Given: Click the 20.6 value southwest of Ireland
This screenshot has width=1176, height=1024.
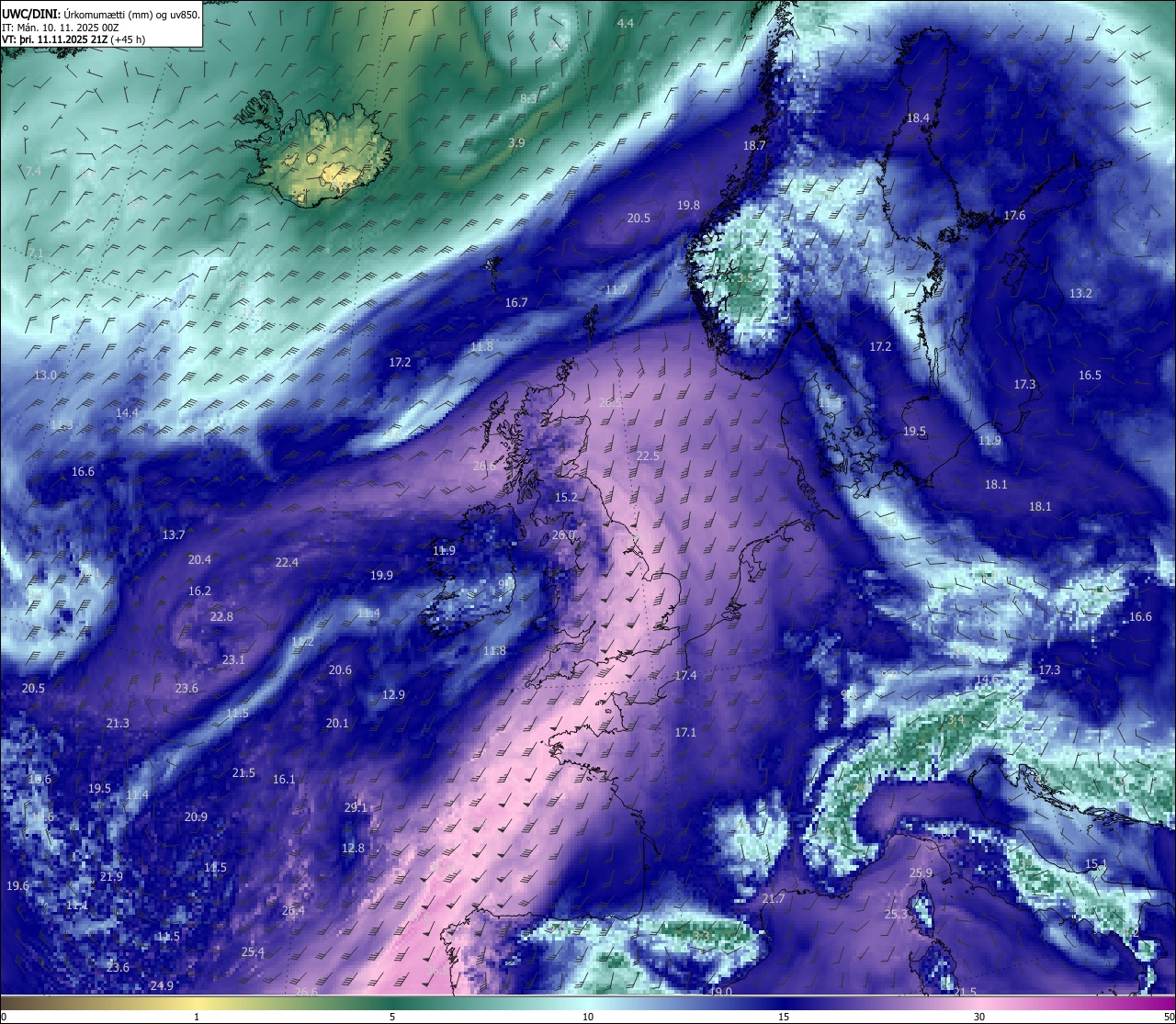Looking at the screenshot, I should tap(340, 670).
